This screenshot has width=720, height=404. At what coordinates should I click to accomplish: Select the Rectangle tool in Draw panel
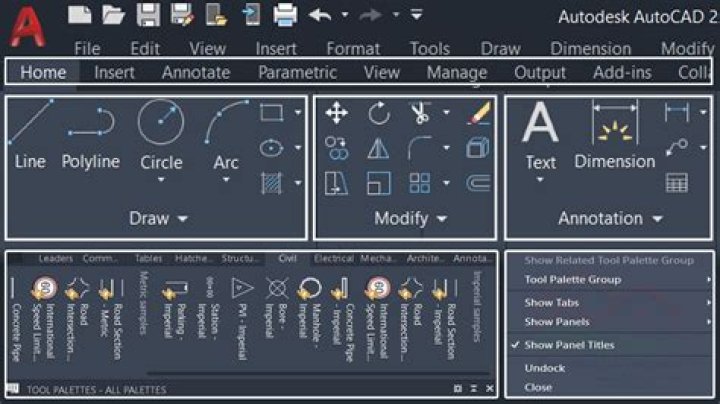click(x=271, y=112)
